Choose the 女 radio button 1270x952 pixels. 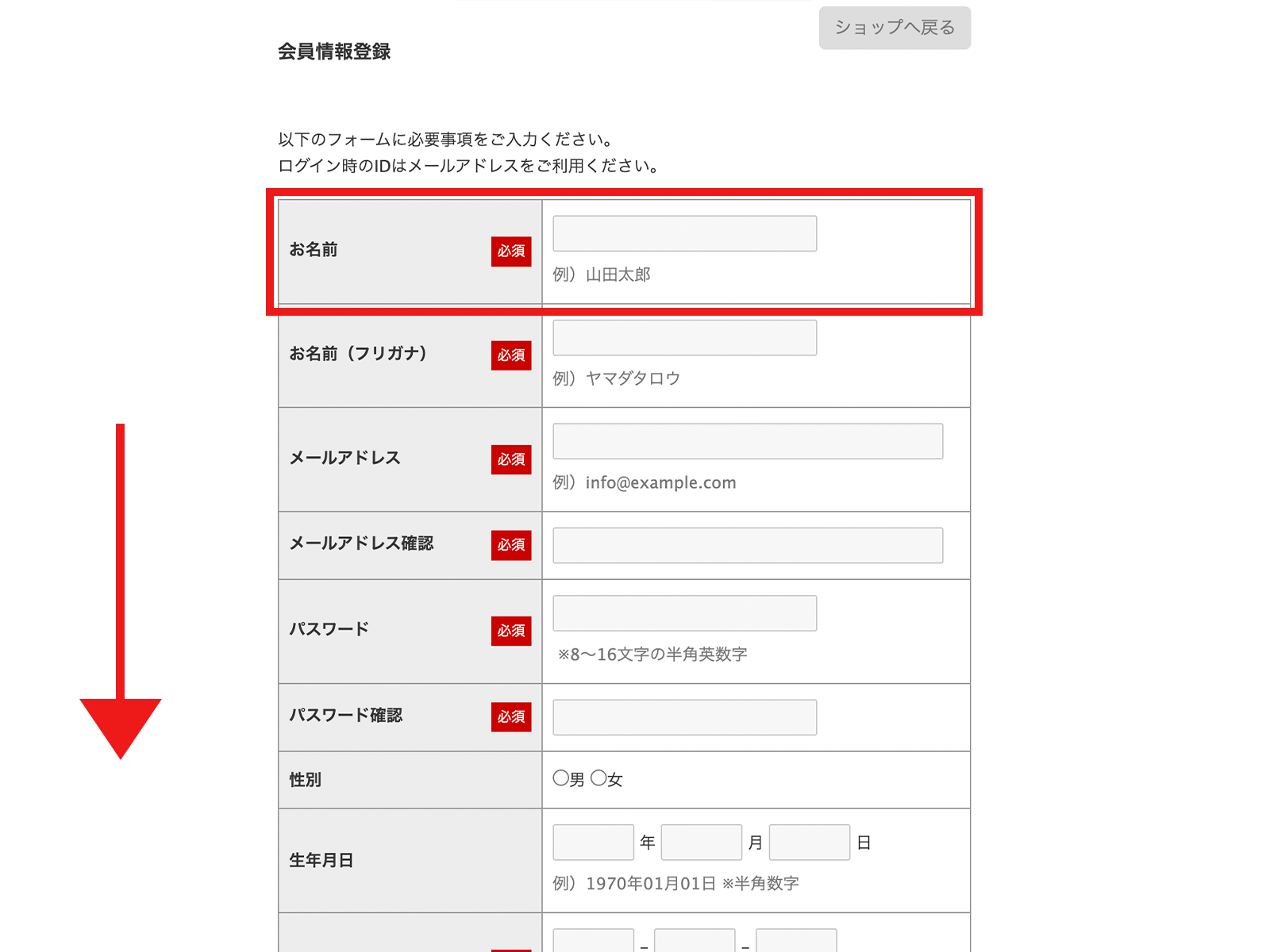pyautogui.click(x=599, y=778)
